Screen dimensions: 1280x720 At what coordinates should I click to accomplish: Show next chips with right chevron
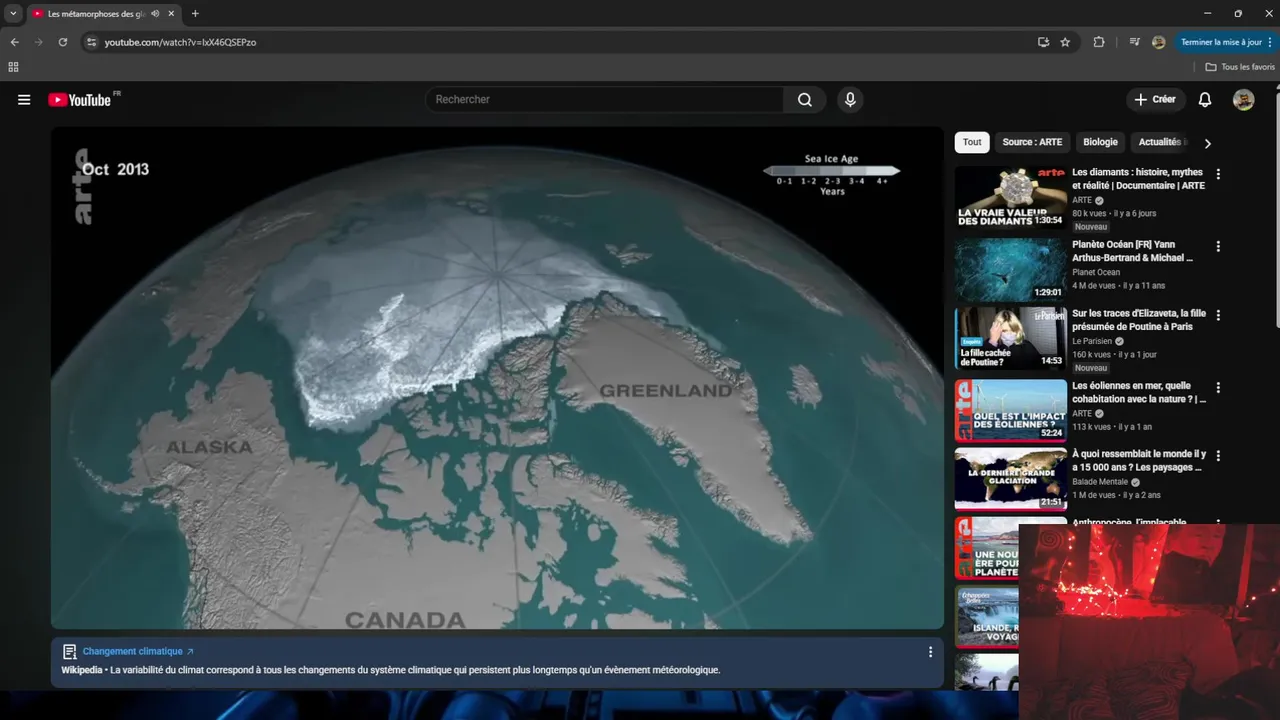1207,143
